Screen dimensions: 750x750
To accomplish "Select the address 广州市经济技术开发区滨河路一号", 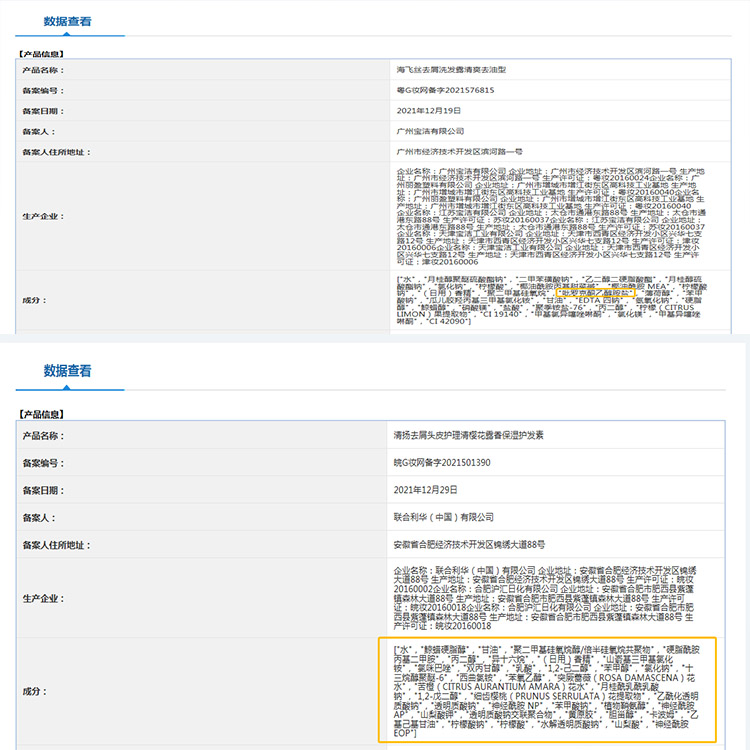I will click(x=459, y=152).
